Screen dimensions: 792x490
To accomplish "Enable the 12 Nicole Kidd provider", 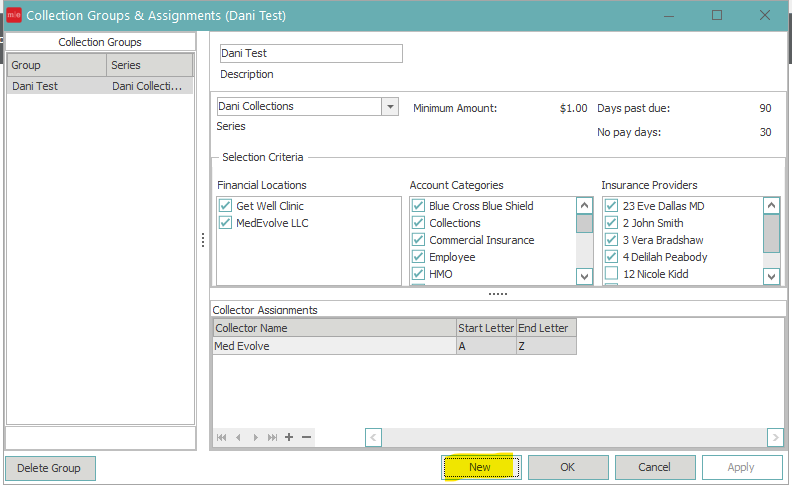I will (611, 274).
